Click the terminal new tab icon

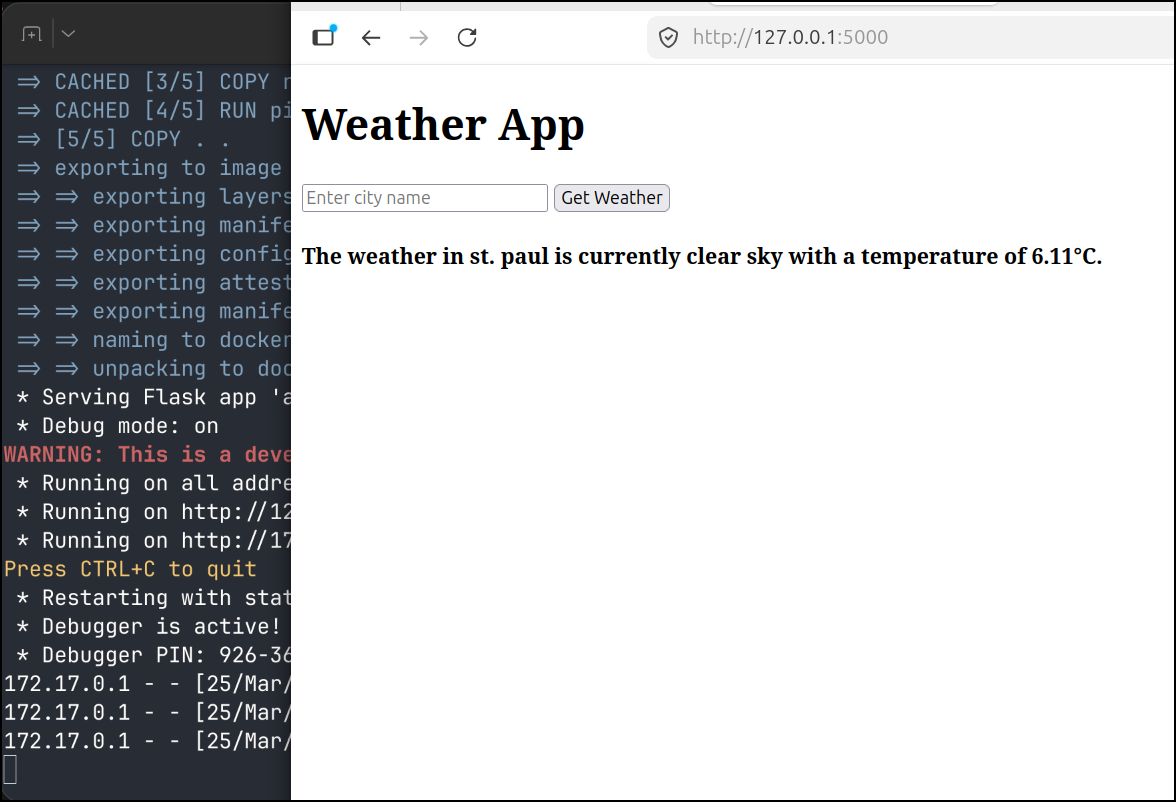pyautogui.click(x=32, y=34)
